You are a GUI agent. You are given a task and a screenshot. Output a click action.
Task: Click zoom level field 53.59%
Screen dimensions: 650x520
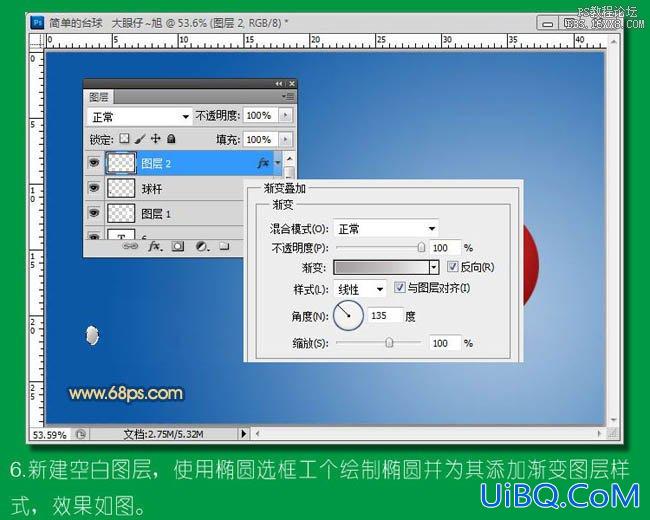50,435
